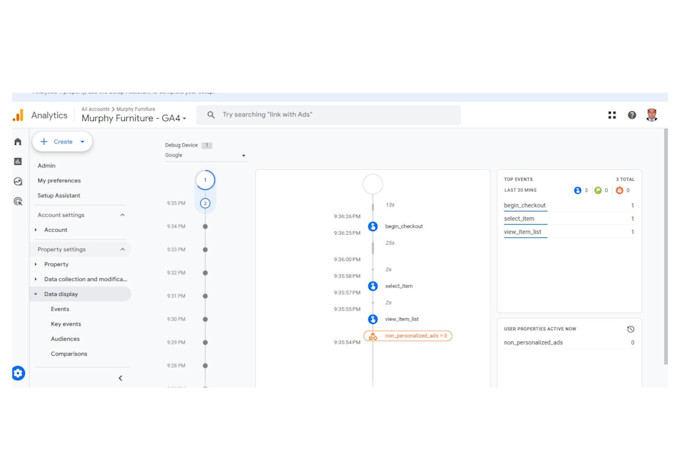Click the Admin gear icon at bottom left
This screenshot has width=680, height=459.
pos(18,373)
